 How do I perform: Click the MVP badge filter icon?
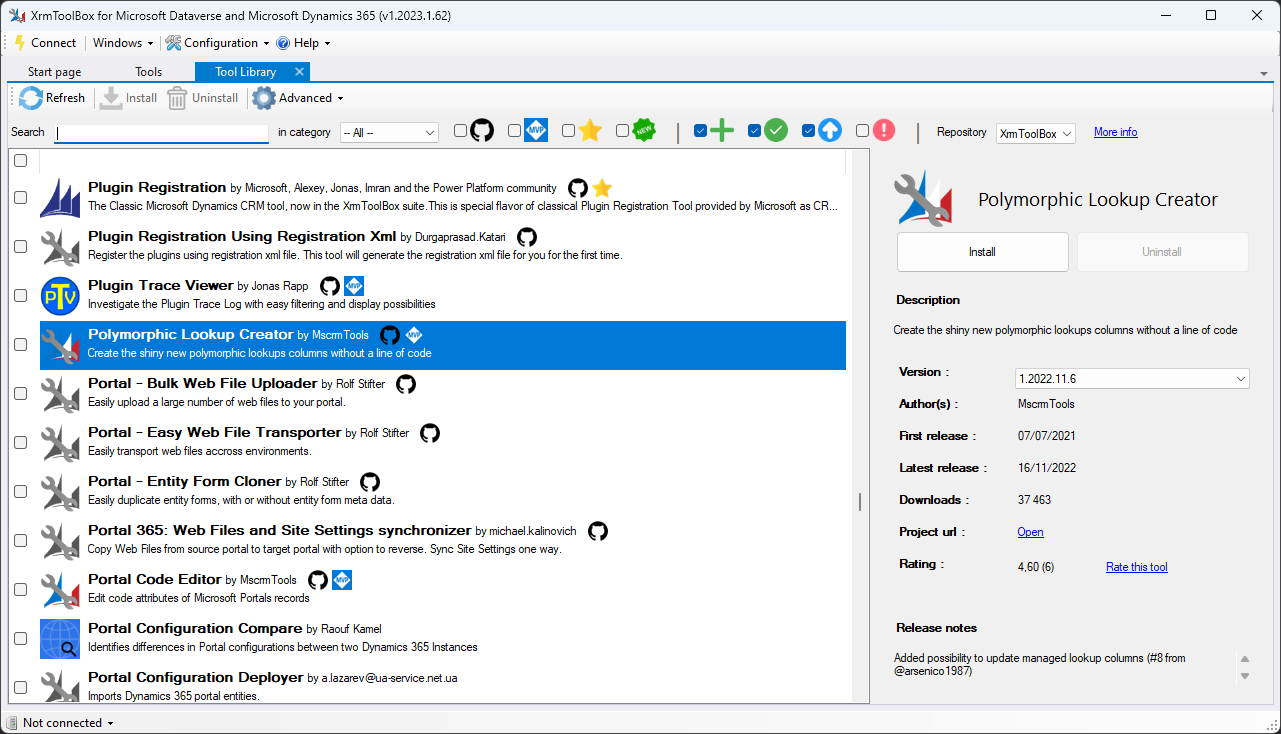click(x=536, y=131)
